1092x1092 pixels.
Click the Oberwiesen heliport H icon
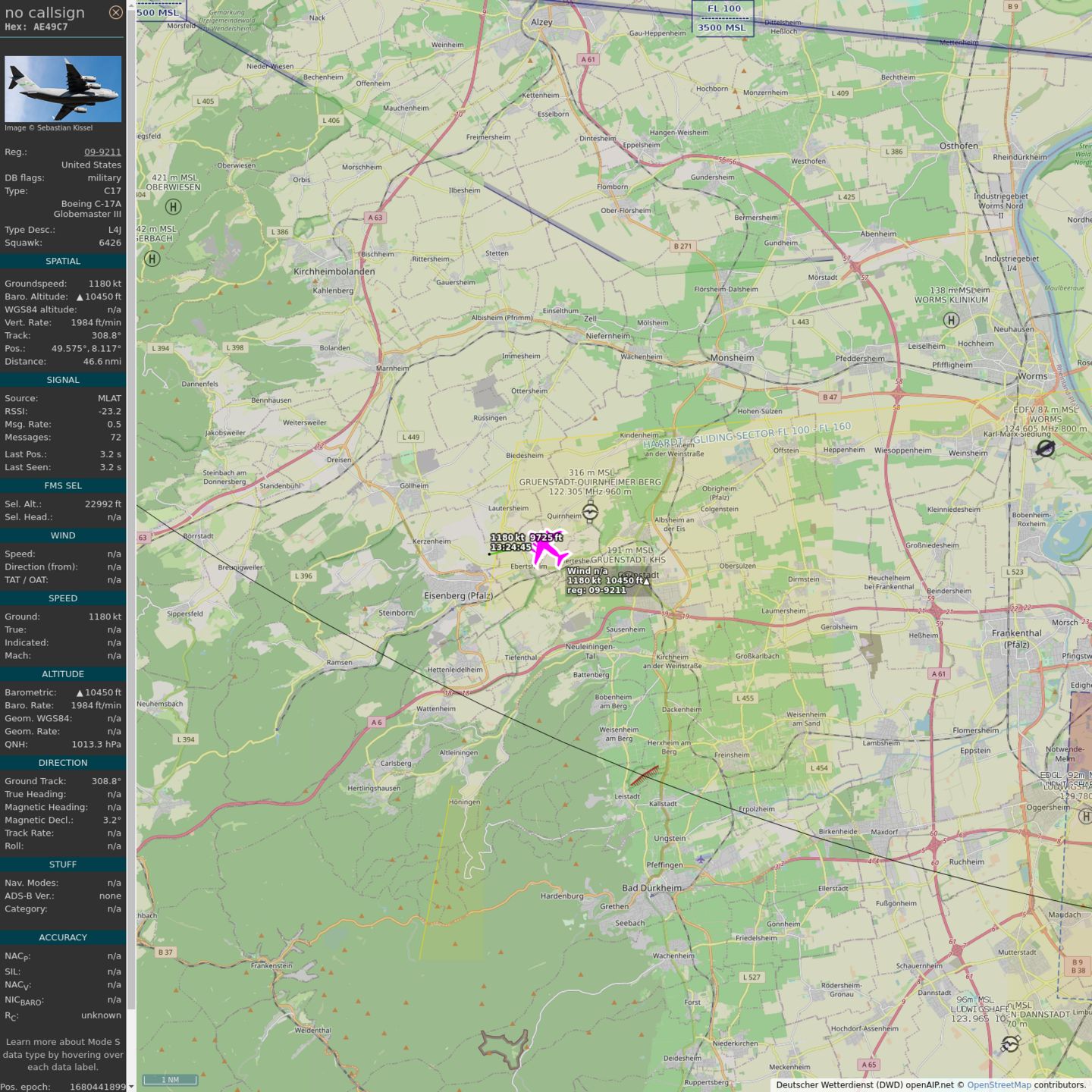[173, 206]
